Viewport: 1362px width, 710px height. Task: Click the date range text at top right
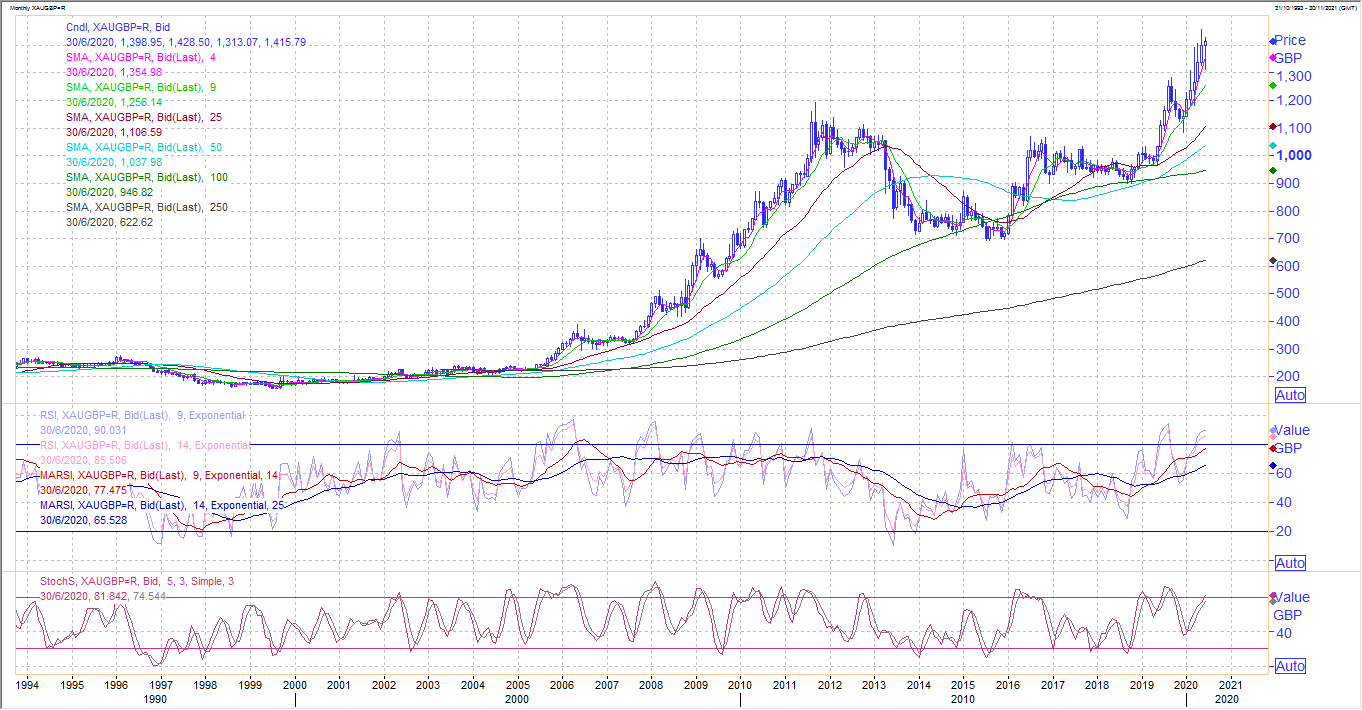1314,7
